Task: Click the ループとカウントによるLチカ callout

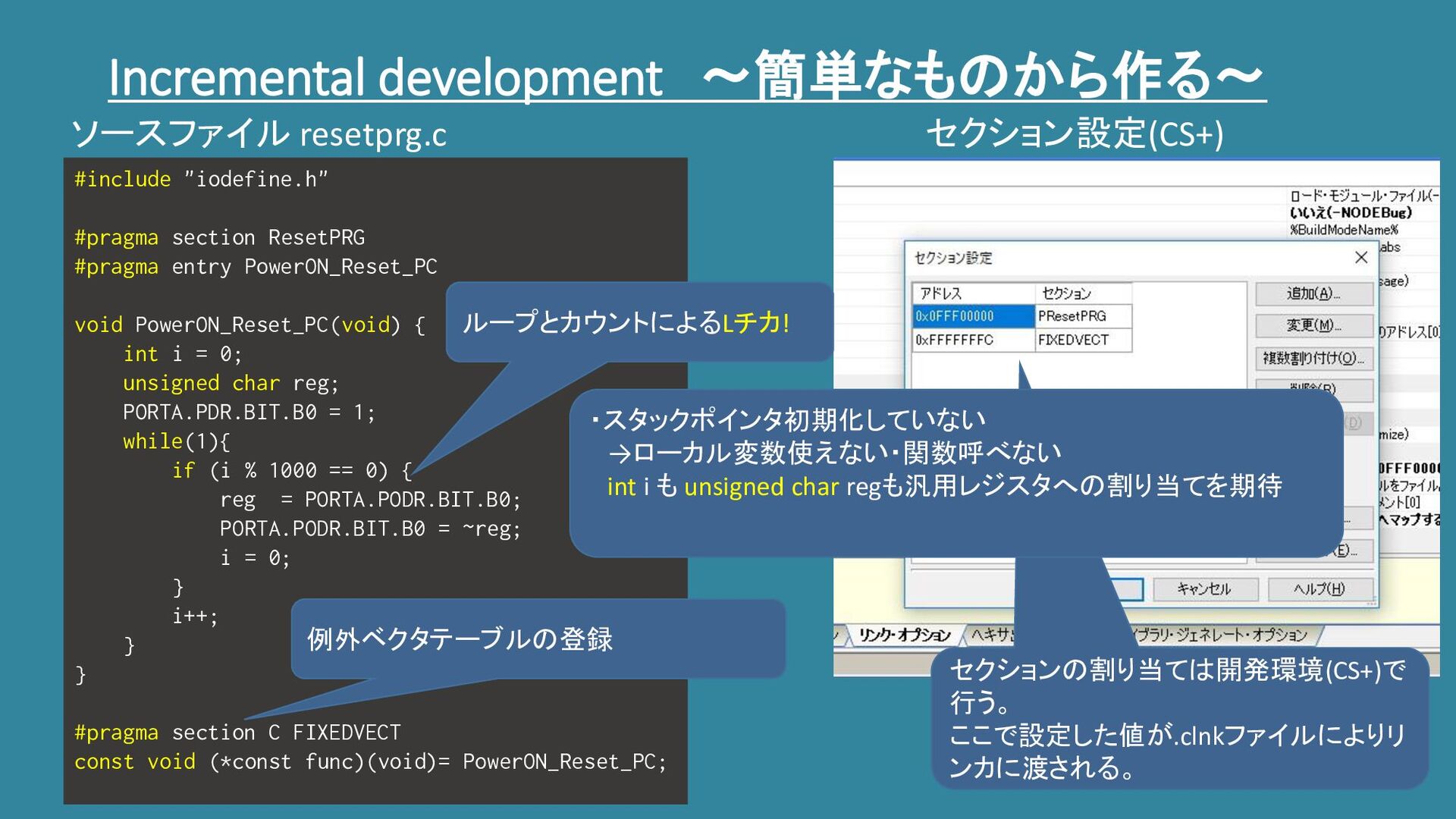Action: 626,323
